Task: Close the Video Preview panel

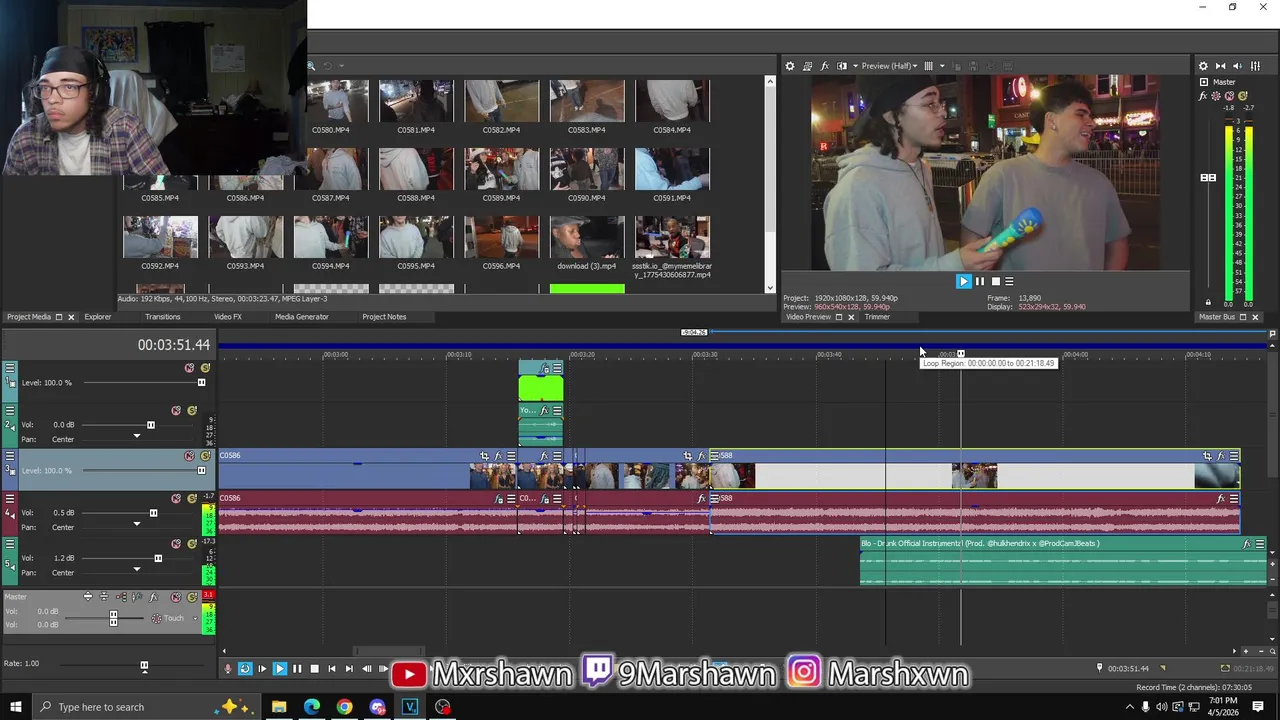Action: (x=851, y=317)
